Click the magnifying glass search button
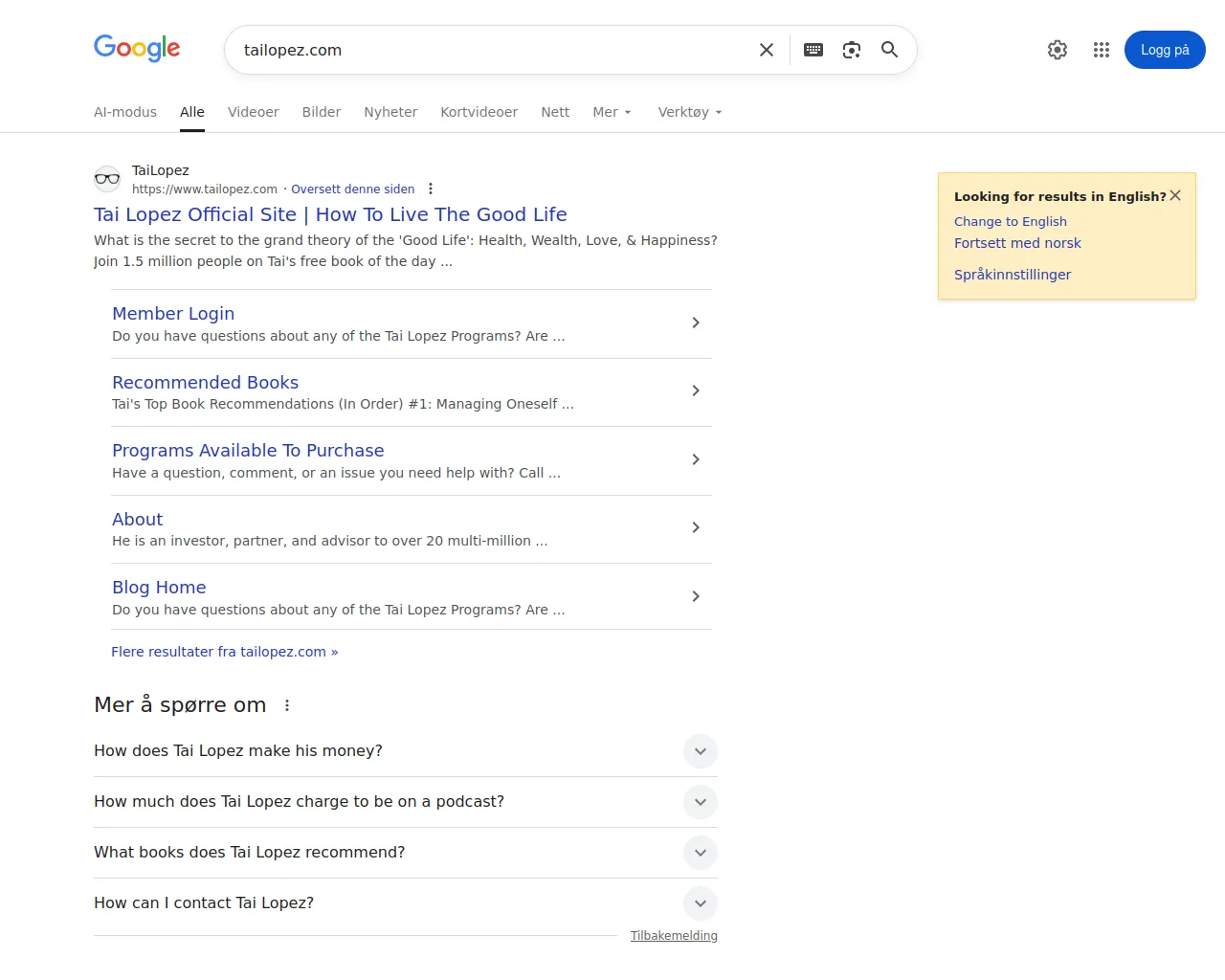 [890, 50]
